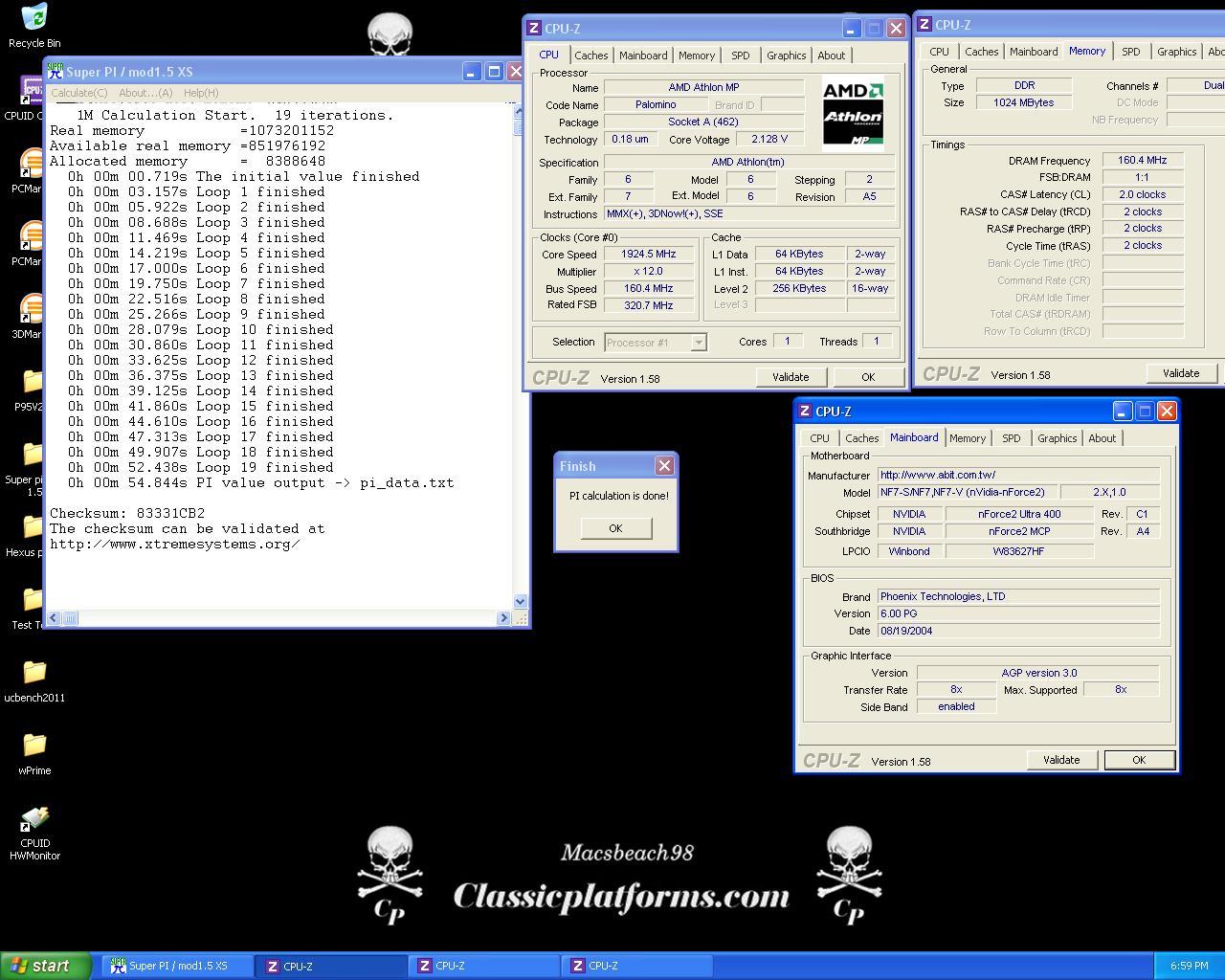Expand the Processor #1 selection dropdown

click(x=699, y=343)
